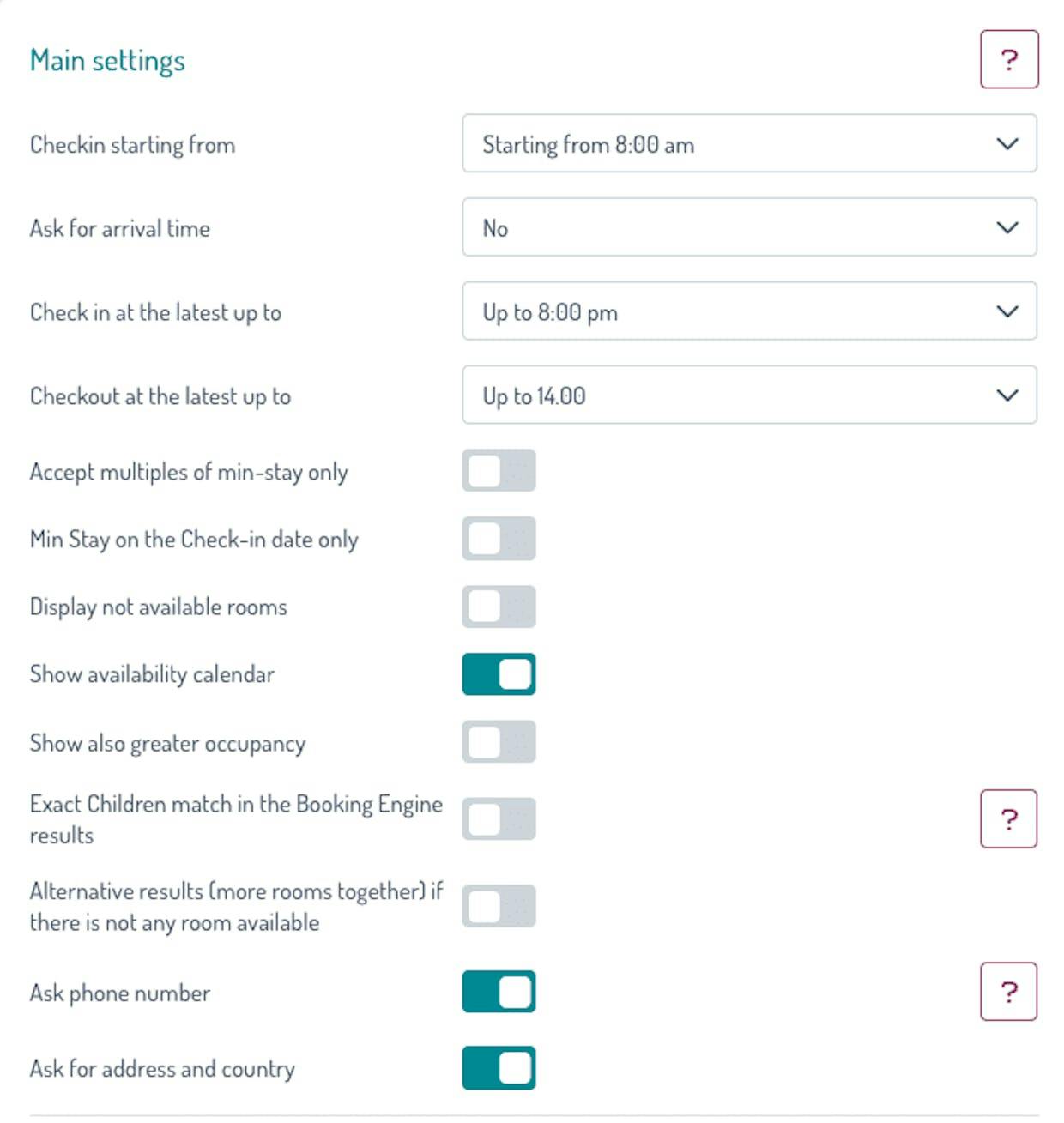The width and height of the screenshot is (1064, 1123).
Task: Toggle Min Stay on Check-in date only
Action: pyautogui.click(x=499, y=539)
